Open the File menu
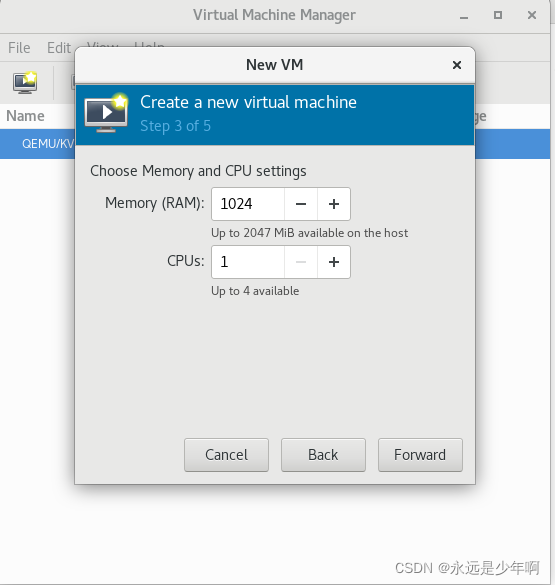 coord(19,48)
